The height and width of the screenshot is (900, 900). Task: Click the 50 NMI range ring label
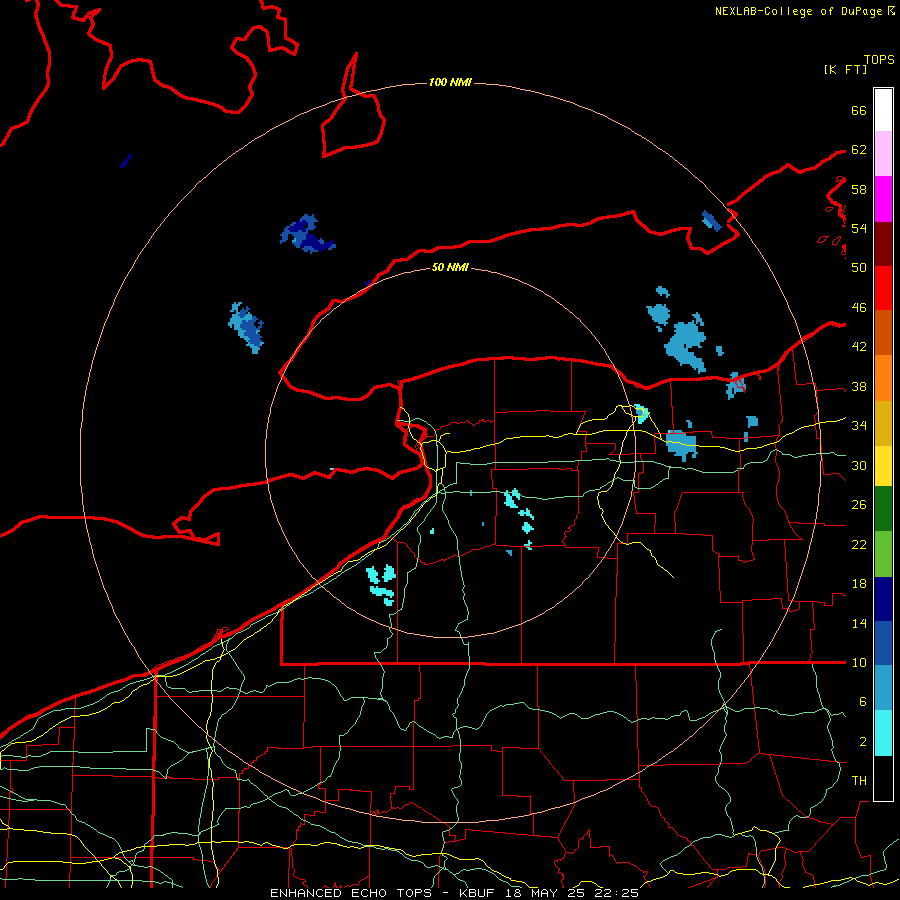(x=450, y=267)
